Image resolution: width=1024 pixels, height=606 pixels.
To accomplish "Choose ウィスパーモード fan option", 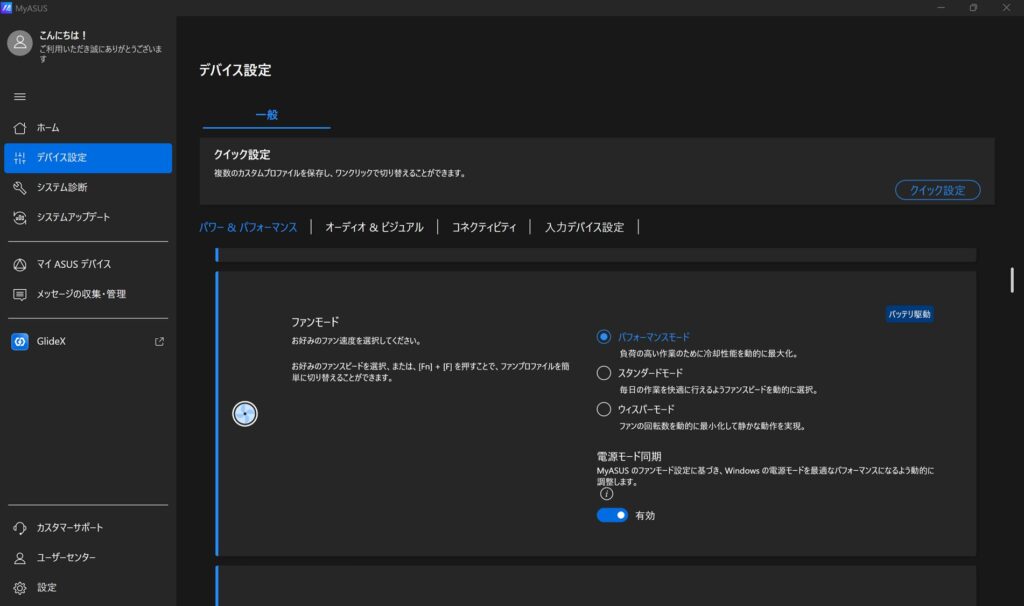I will click(x=604, y=409).
